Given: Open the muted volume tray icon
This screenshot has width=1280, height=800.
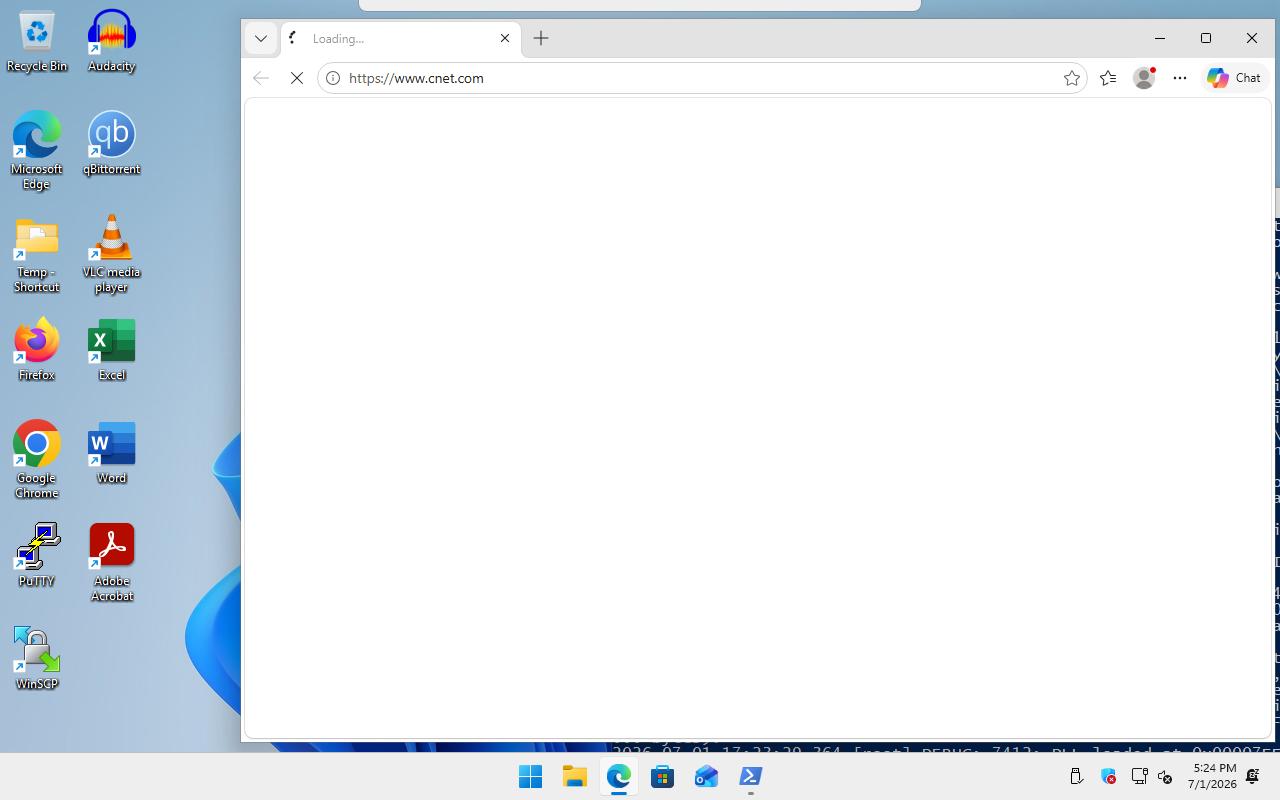Looking at the screenshot, I should pos(1165,776).
